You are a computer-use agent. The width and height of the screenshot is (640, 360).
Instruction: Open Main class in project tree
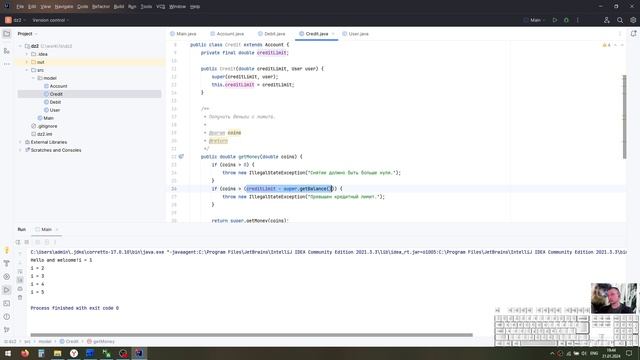tap(48, 118)
